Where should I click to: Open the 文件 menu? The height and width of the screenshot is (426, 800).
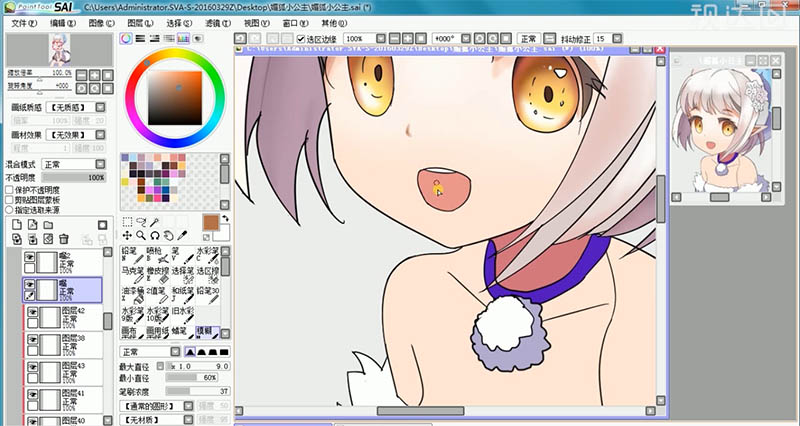24,23
